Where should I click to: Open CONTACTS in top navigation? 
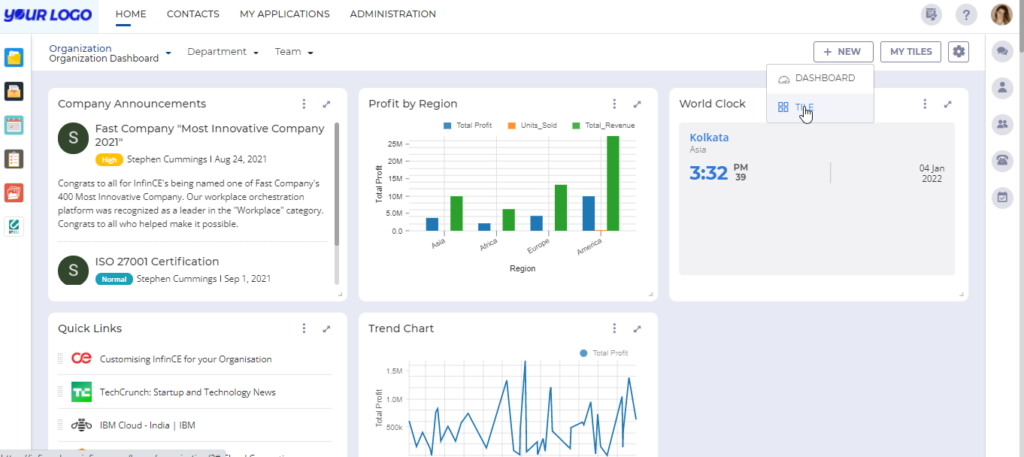pos(193,14)
